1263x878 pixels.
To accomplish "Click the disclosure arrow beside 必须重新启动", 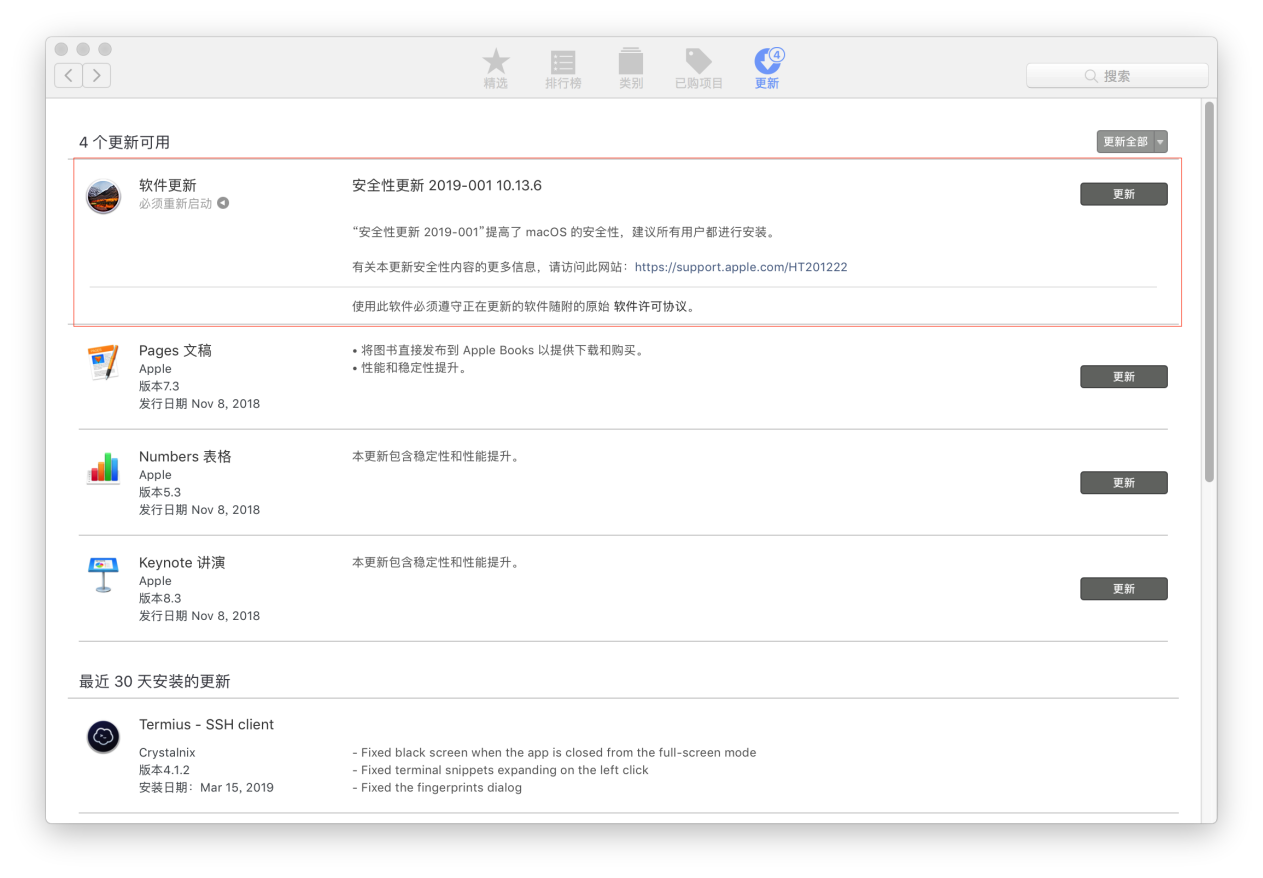I will tap(222, 202).
